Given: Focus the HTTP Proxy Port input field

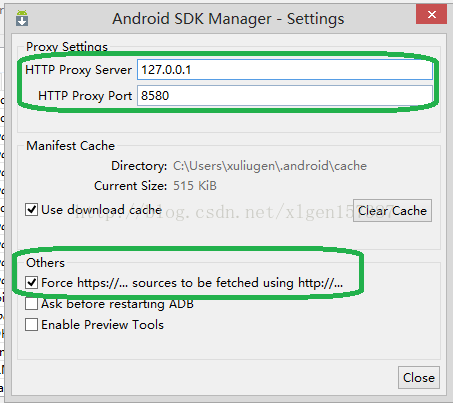Looking at the screenshot, I should pos(285,96).
